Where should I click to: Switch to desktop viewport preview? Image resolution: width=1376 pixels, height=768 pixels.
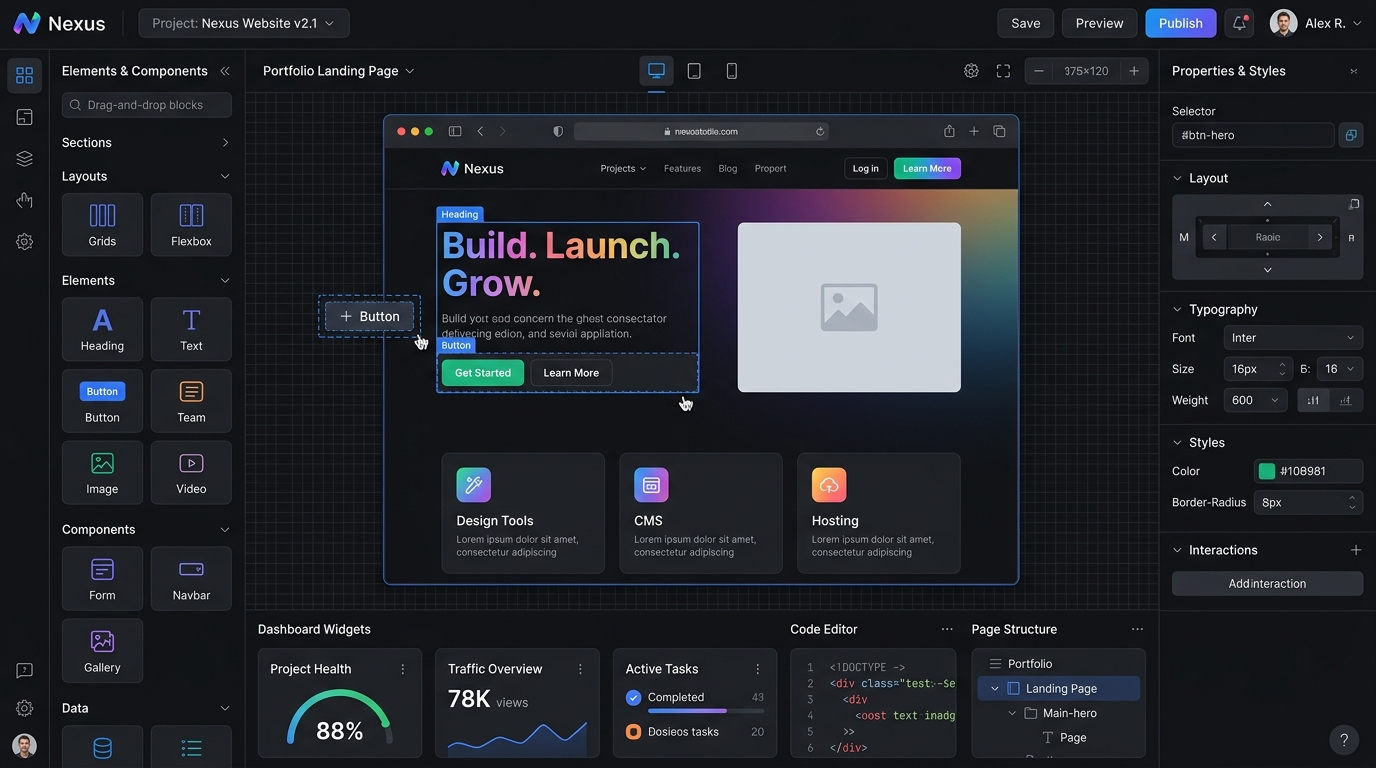coord(656,71)
